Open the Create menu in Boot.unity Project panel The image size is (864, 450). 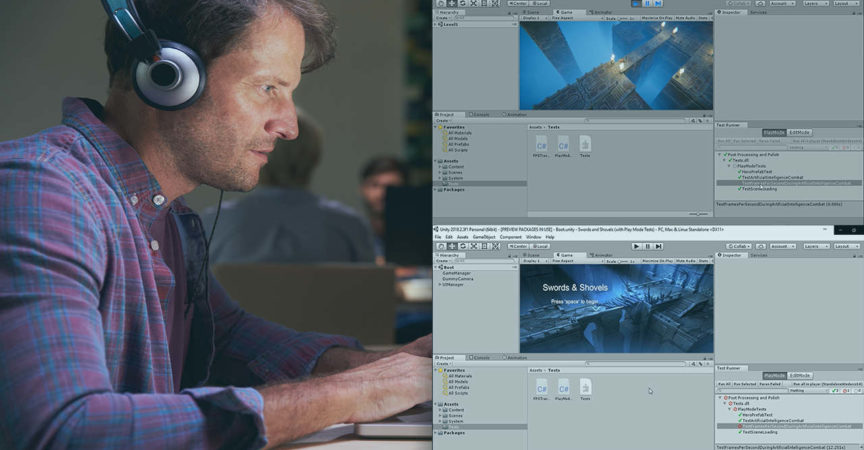[x=442, y=364]
